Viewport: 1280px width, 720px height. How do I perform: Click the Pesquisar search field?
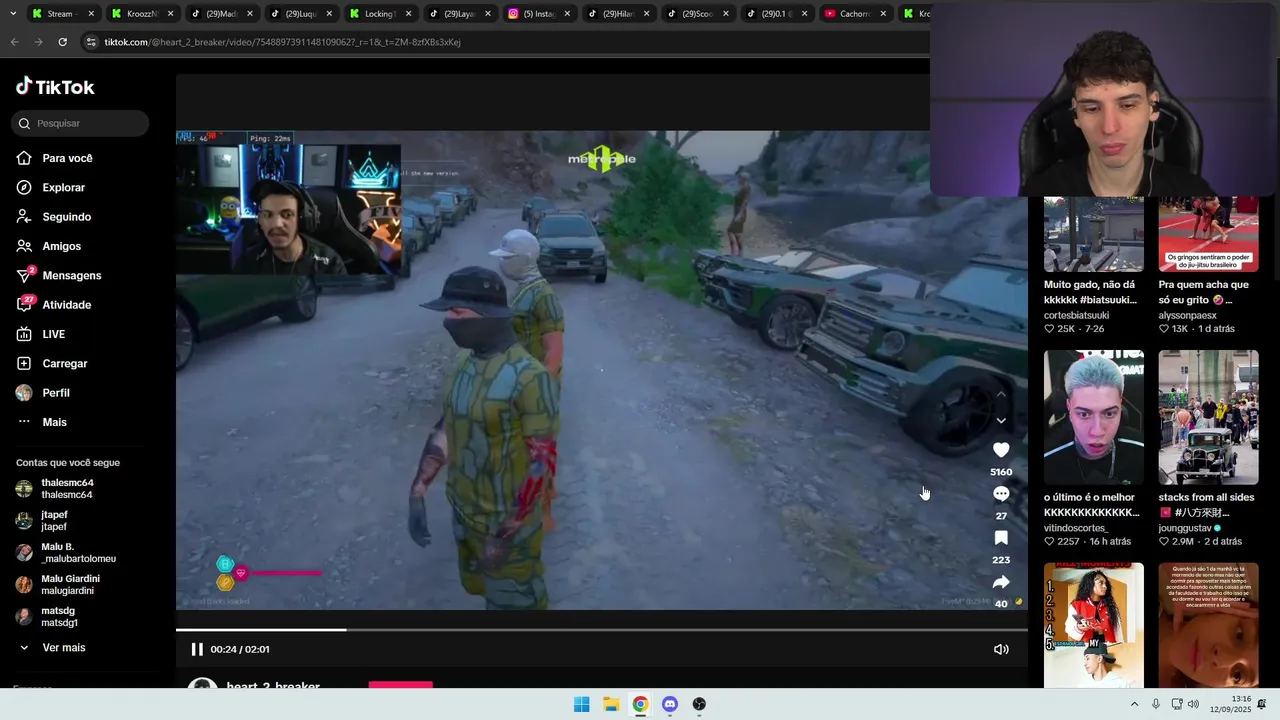tap(80, 123)
